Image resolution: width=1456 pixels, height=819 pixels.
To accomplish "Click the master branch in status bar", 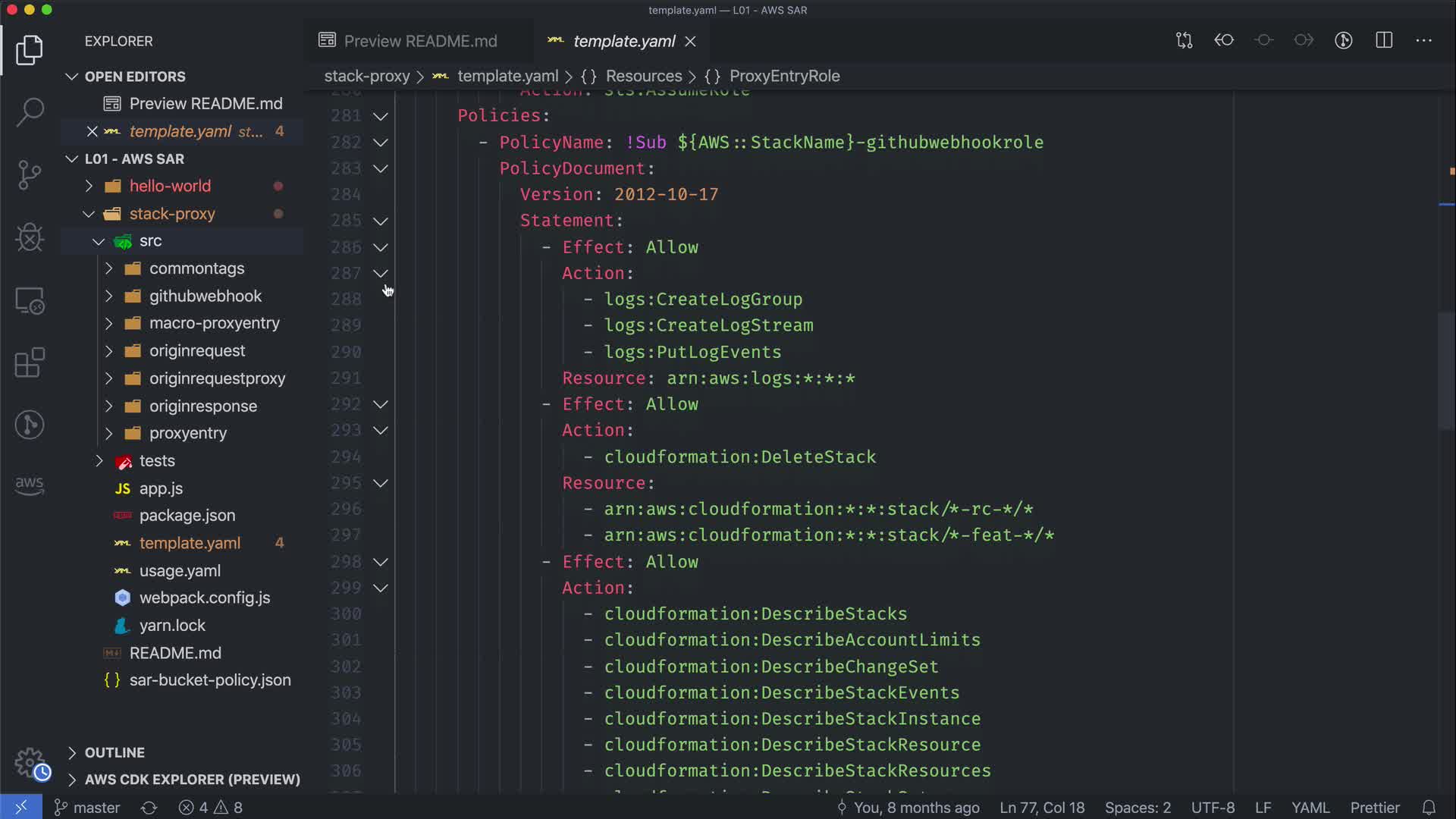I will point(87,808).
